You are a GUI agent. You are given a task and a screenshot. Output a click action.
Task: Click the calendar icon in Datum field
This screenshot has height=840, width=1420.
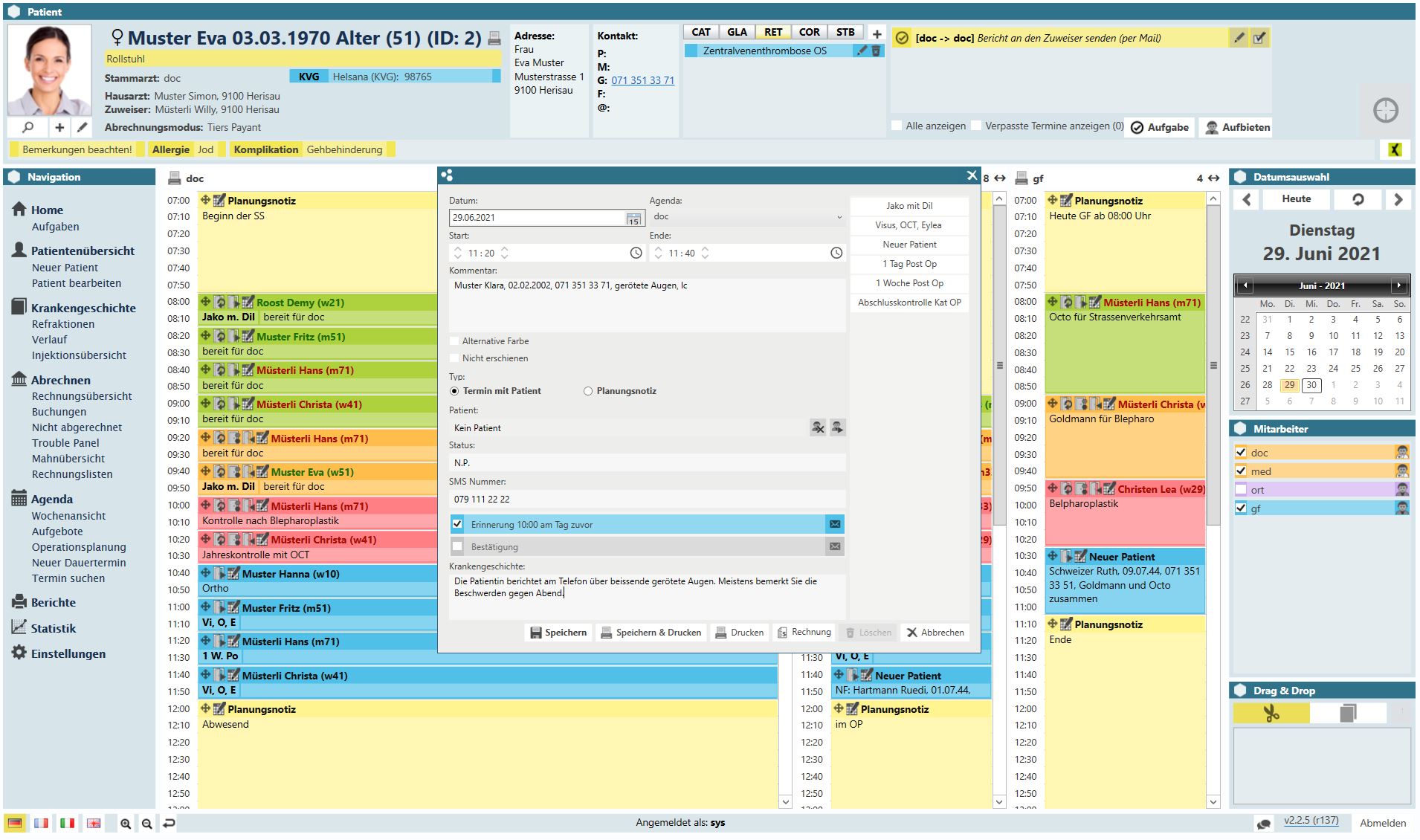coord(633,219)
